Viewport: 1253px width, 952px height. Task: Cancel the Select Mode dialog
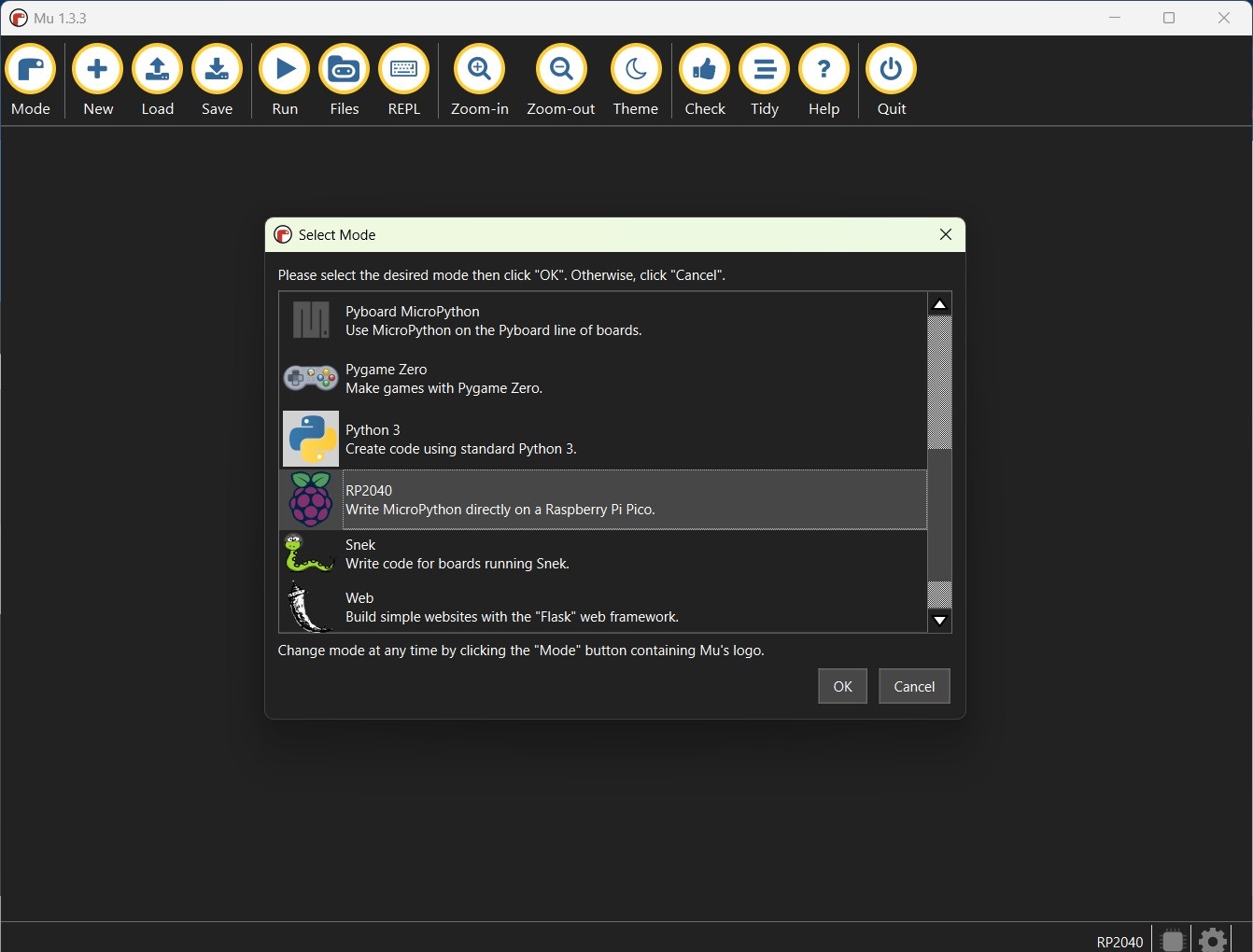coord(914,686)
